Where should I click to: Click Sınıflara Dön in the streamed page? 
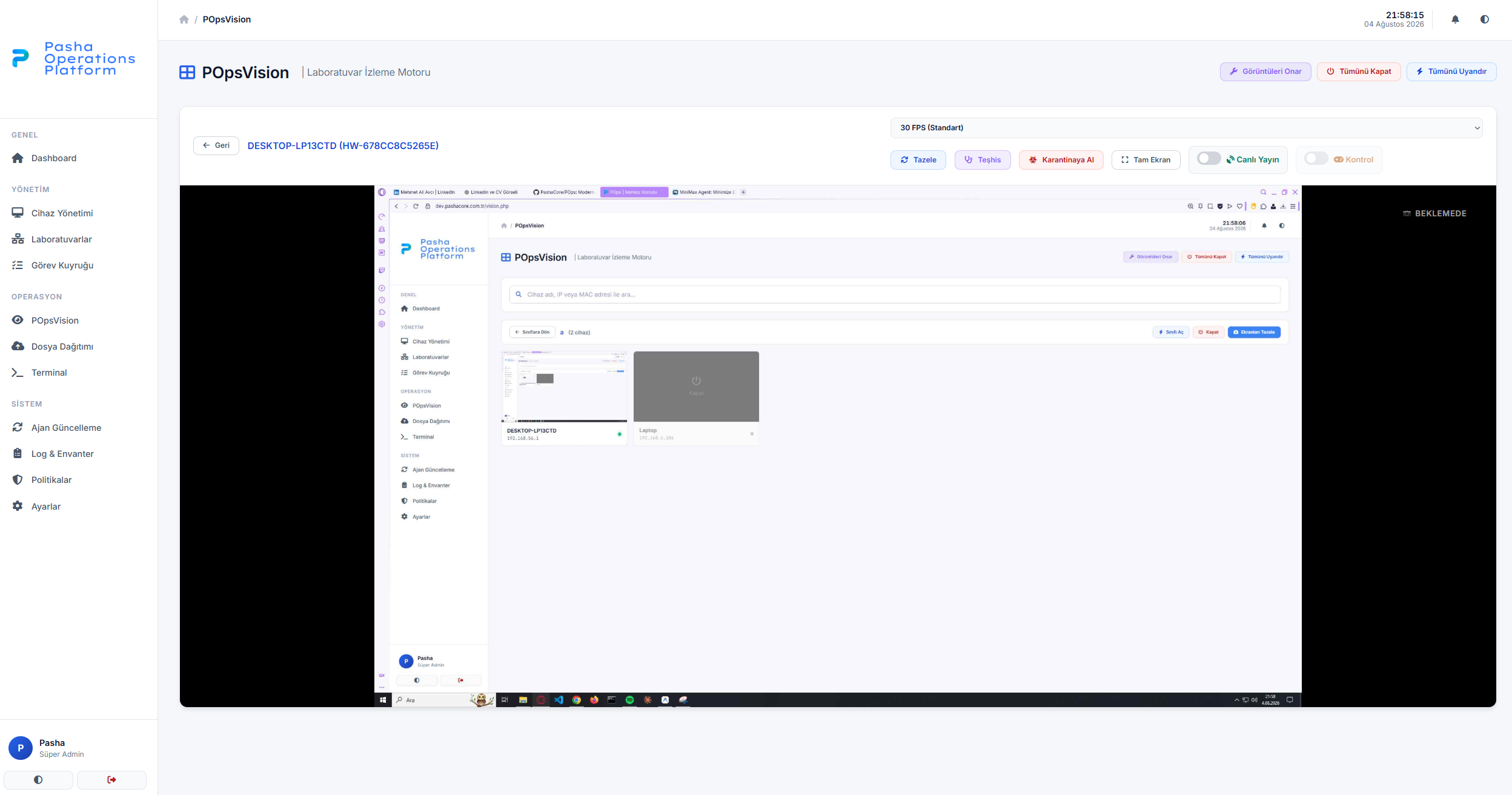(x=532, y=332)
